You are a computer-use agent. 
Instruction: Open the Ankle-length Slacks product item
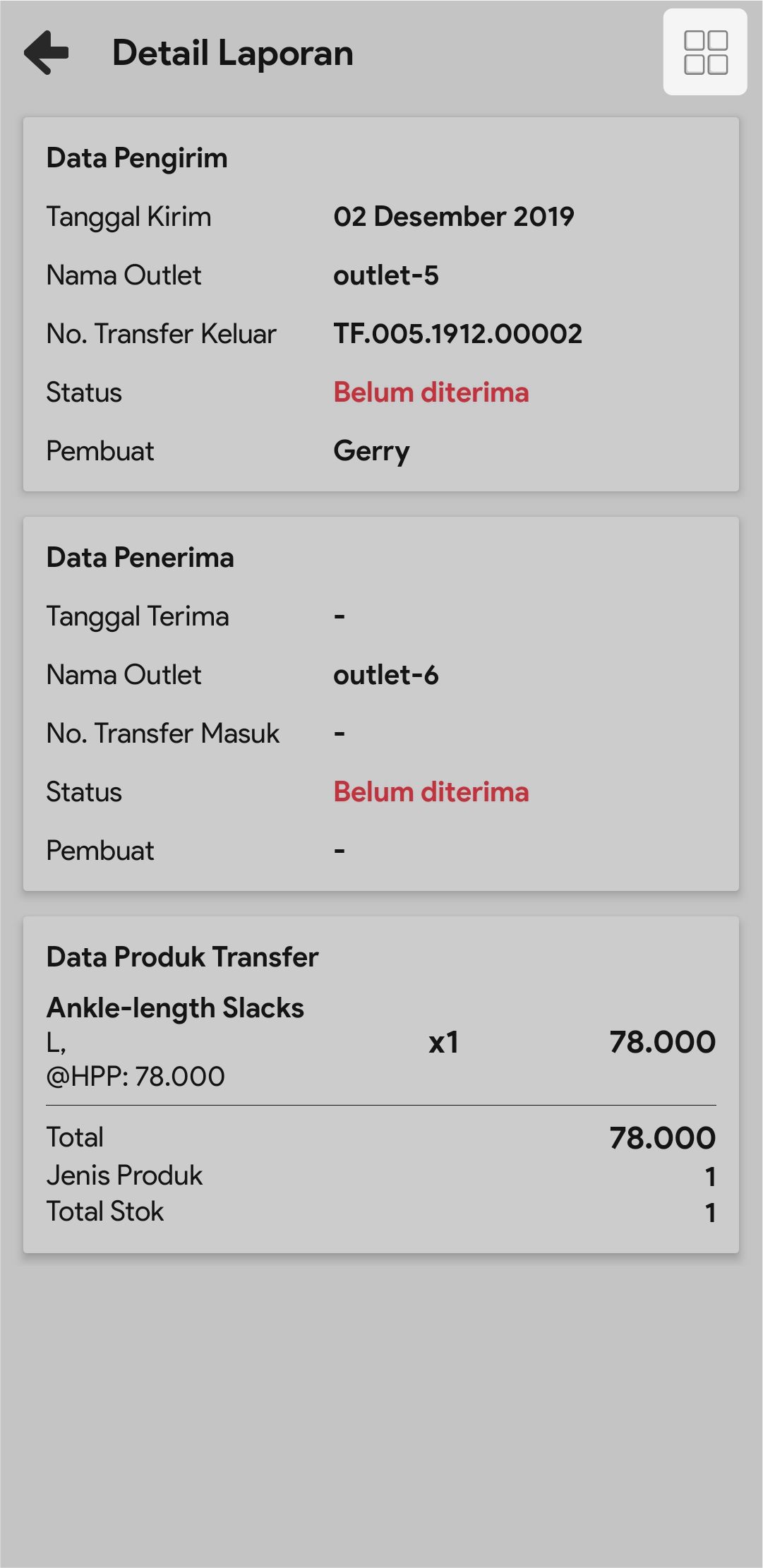175,1008
